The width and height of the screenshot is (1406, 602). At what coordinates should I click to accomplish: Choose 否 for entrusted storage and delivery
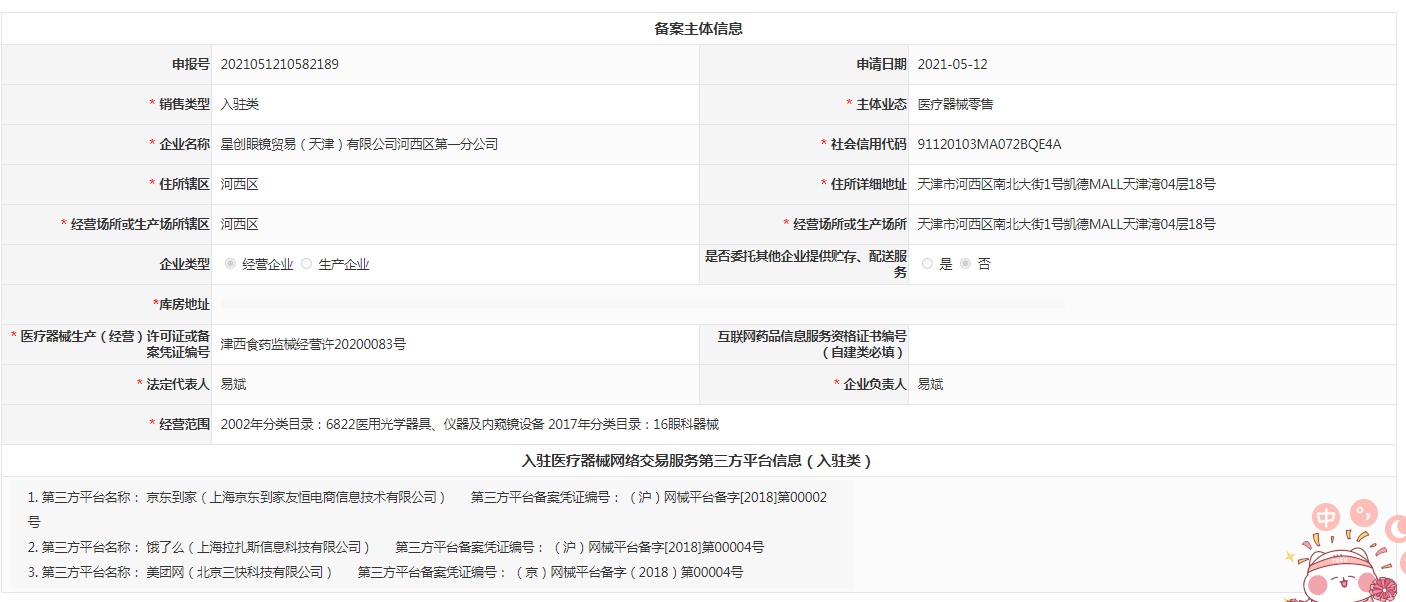[x=965, y=264]
